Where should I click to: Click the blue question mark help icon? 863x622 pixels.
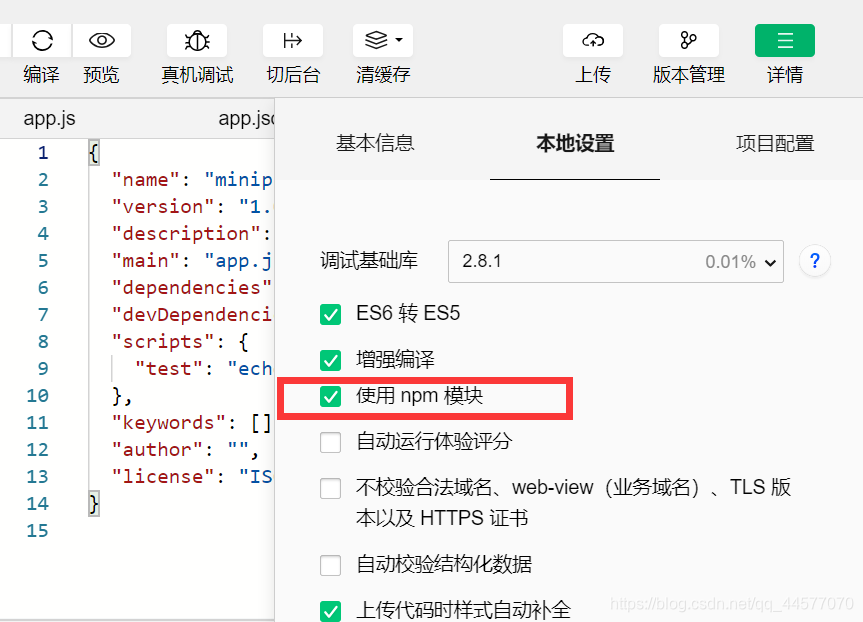pos(815,261)
